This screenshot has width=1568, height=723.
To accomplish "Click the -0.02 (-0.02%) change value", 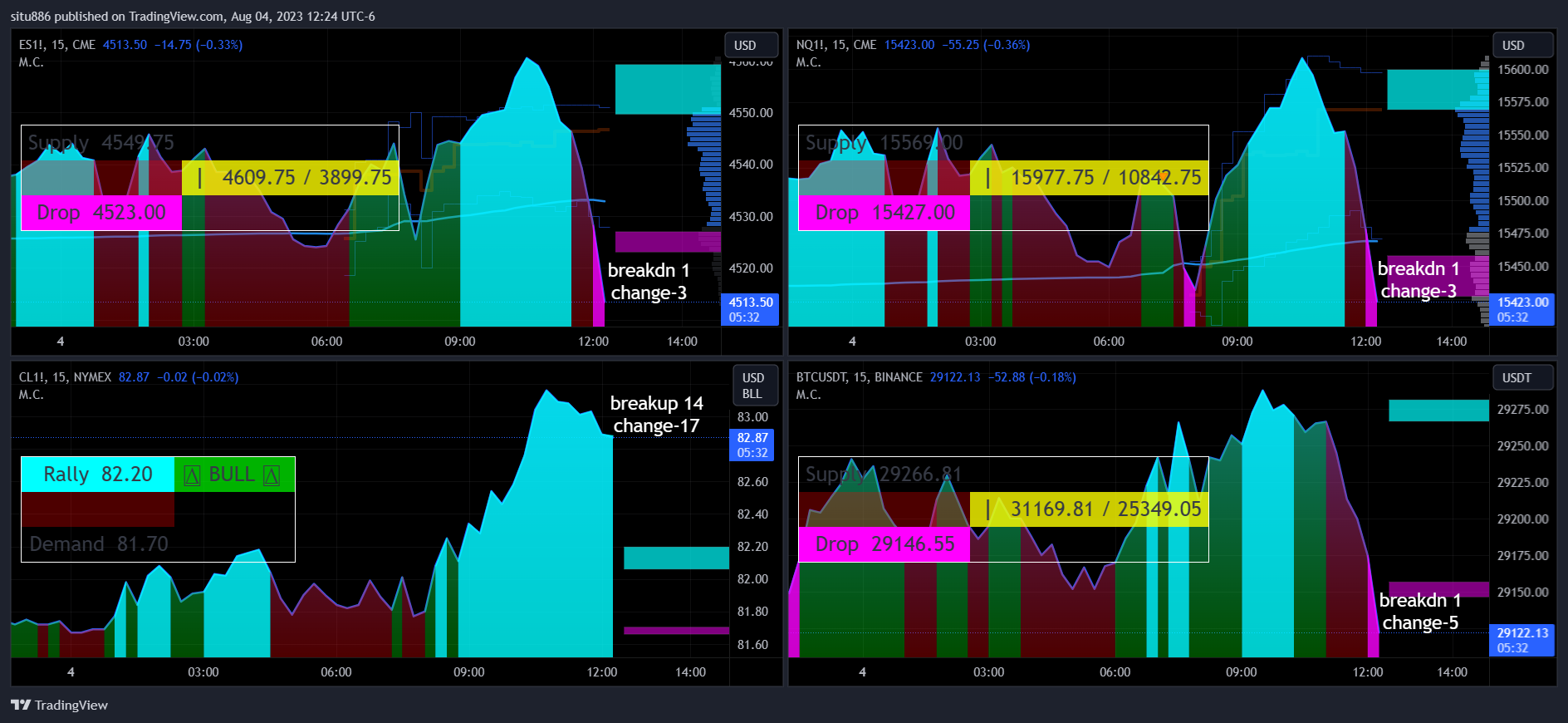I will (198, 377).
